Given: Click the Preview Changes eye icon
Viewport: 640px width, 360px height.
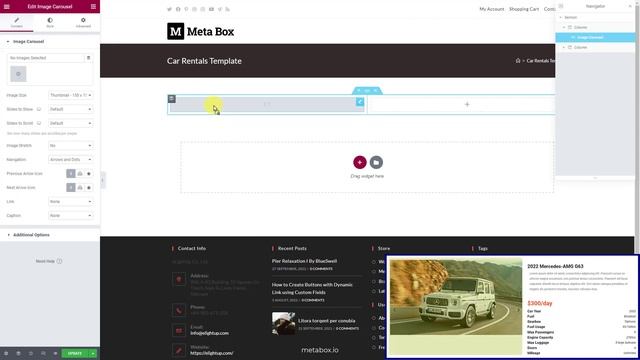Looking at the screenshot, I should (x=55, y=353).
